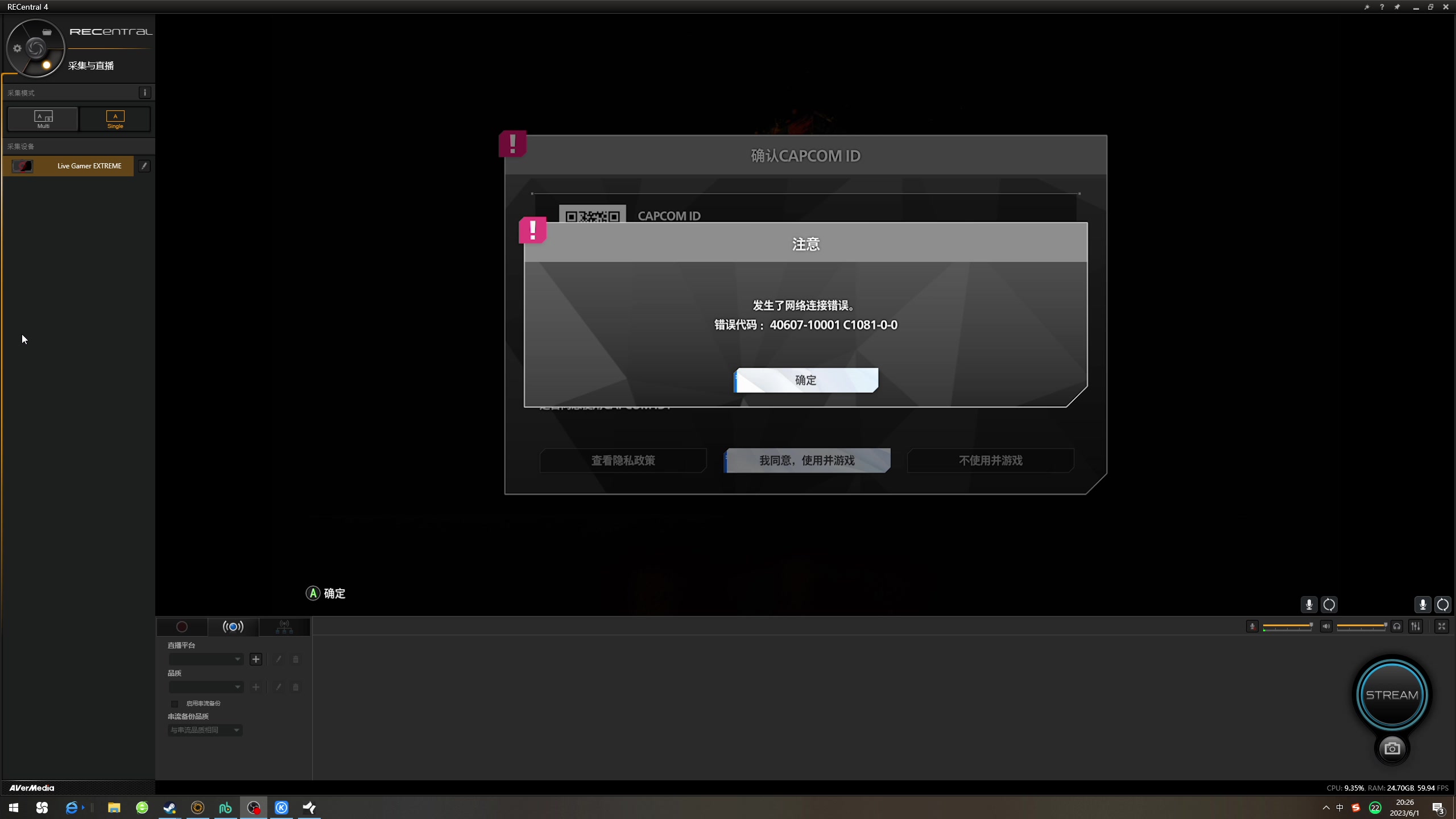Mute the speaker output
The image size is (1456, 819).
pos(1326,626)
